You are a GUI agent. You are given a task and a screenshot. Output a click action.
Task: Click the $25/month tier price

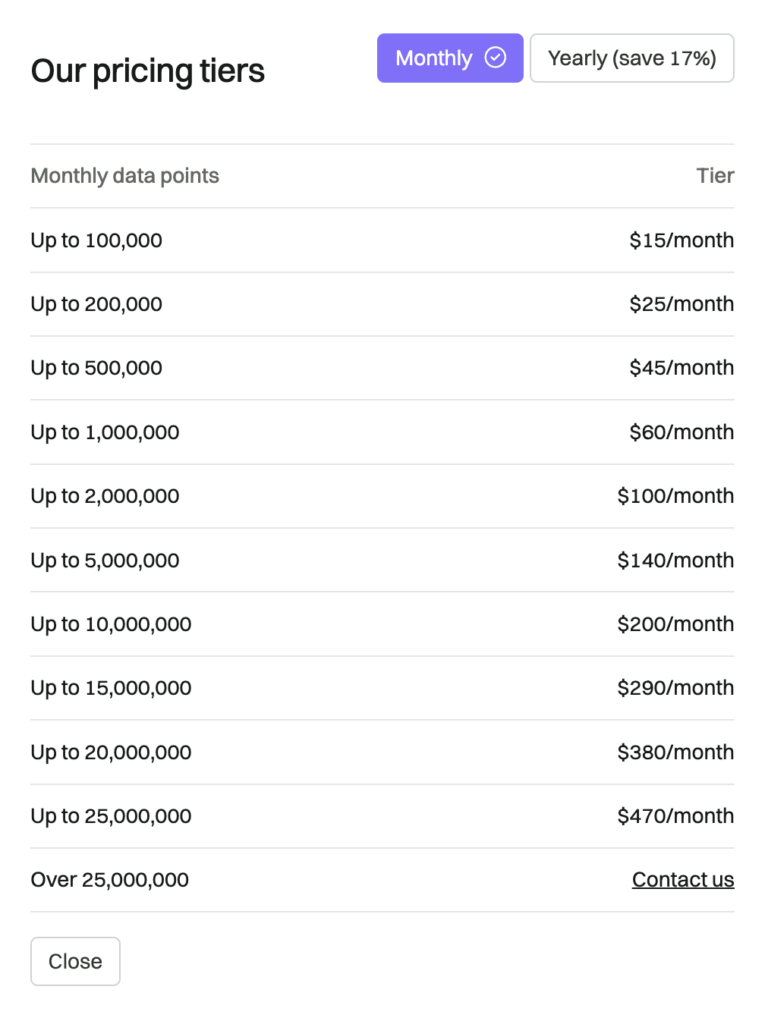(681, 304)
